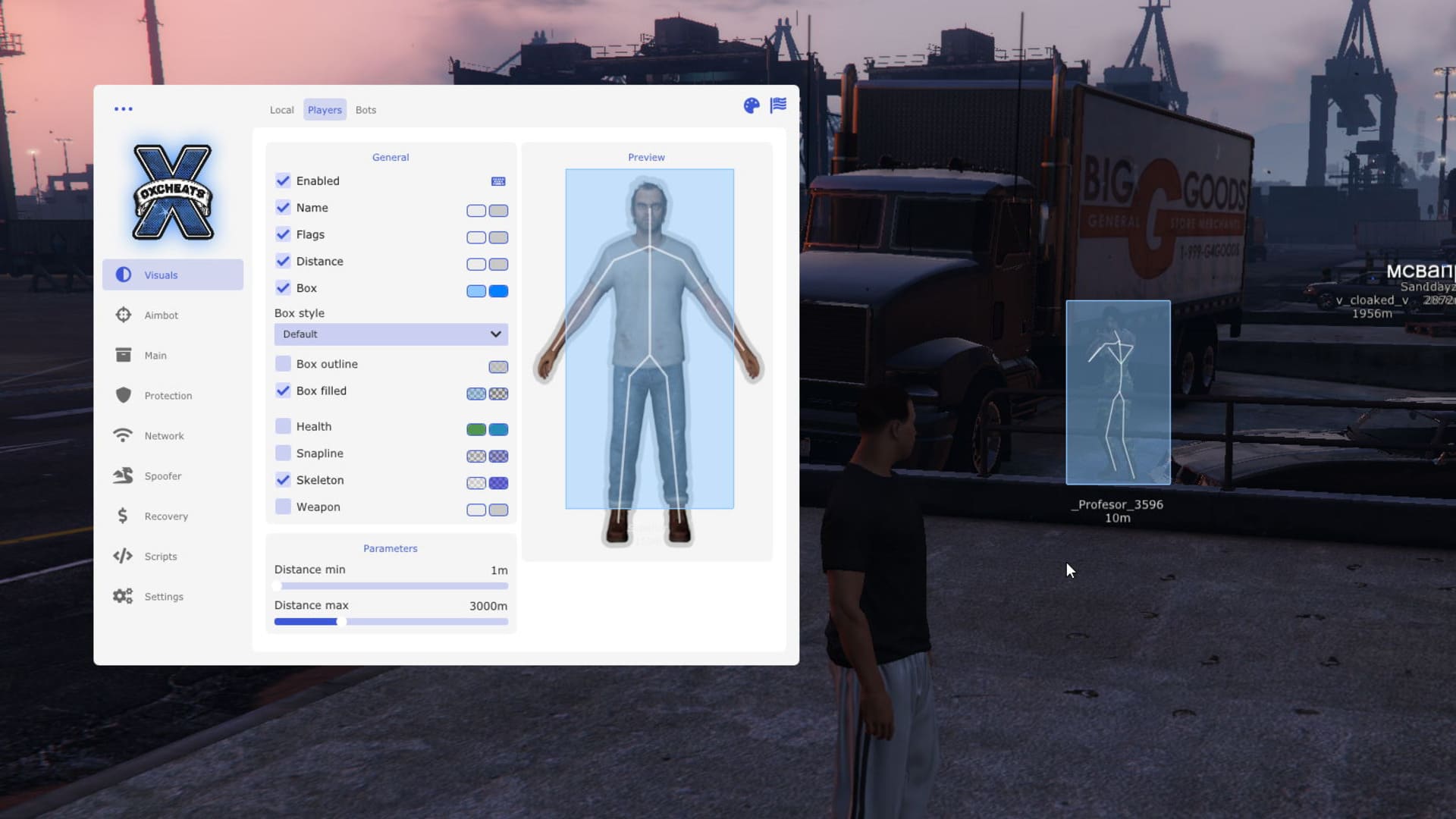Go to the Main section
This screenshot has width=1456, height=819.
click(x=173, y=355)
